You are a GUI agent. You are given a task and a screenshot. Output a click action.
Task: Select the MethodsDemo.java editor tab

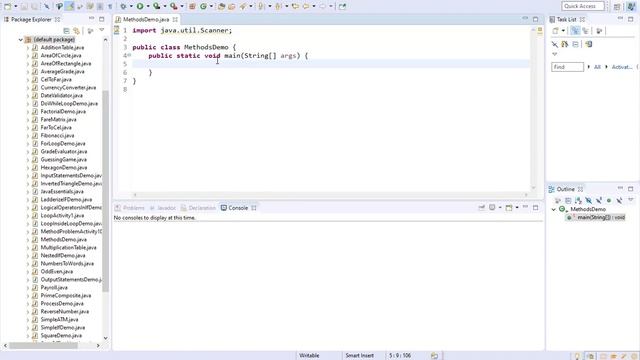point(146,19)
